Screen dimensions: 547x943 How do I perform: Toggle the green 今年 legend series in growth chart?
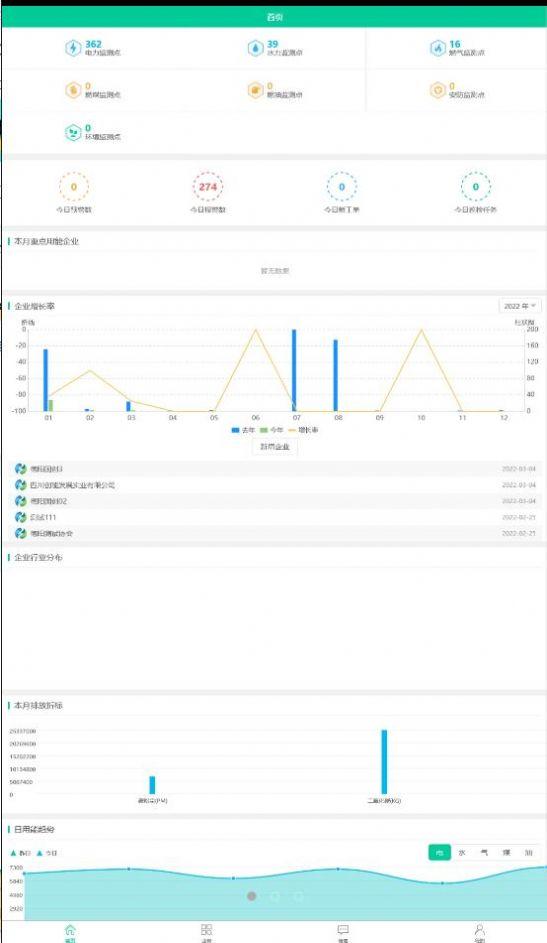(x=271, y=430)
